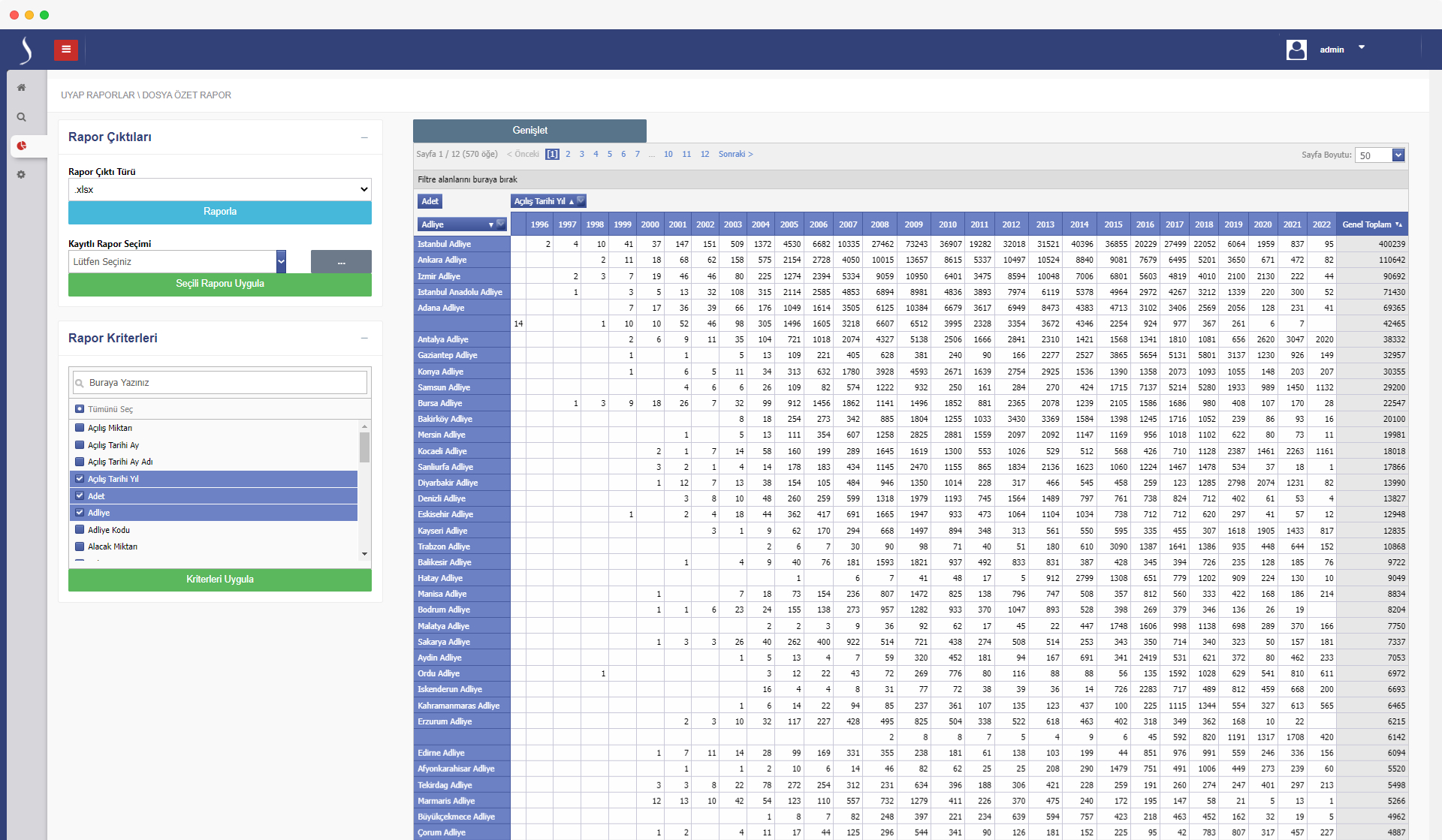Toggle the Tümünü Seç checkbox
Viewport: 1442px width, 840px height.
(x=80, y=409)
